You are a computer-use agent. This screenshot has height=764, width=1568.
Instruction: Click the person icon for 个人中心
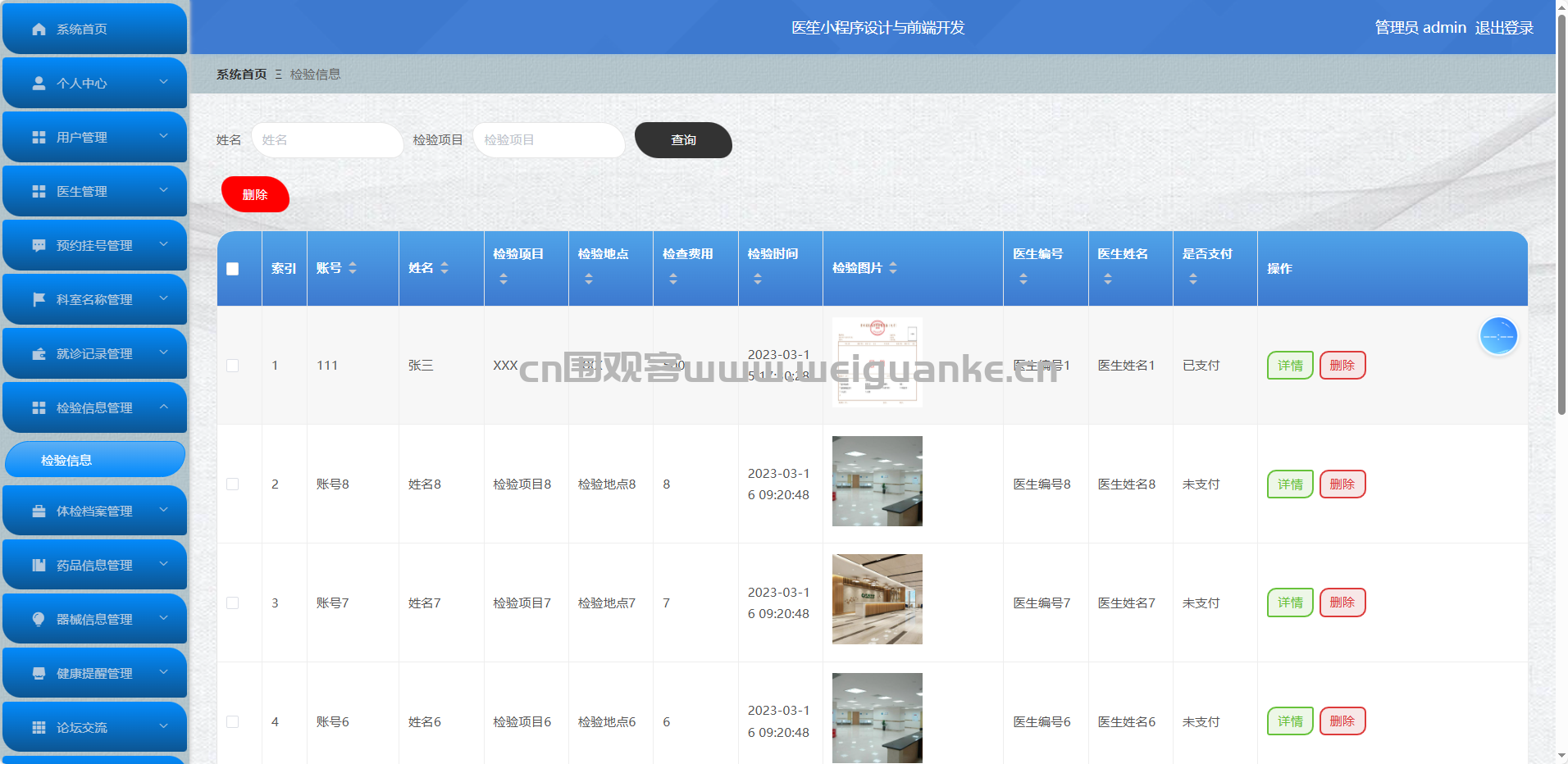(x=39, y=84)
